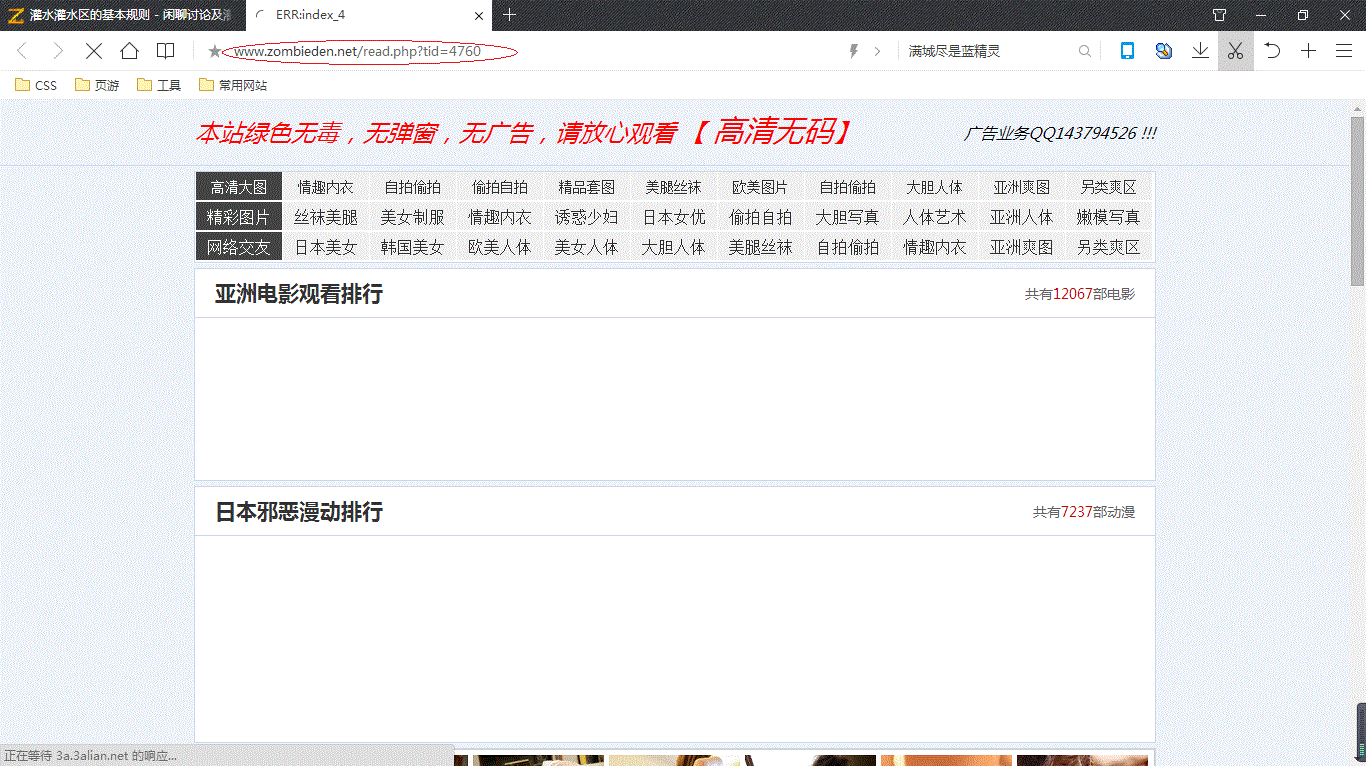Click the status bar text 正在等待 3a.3alian.net

[91, 756]
